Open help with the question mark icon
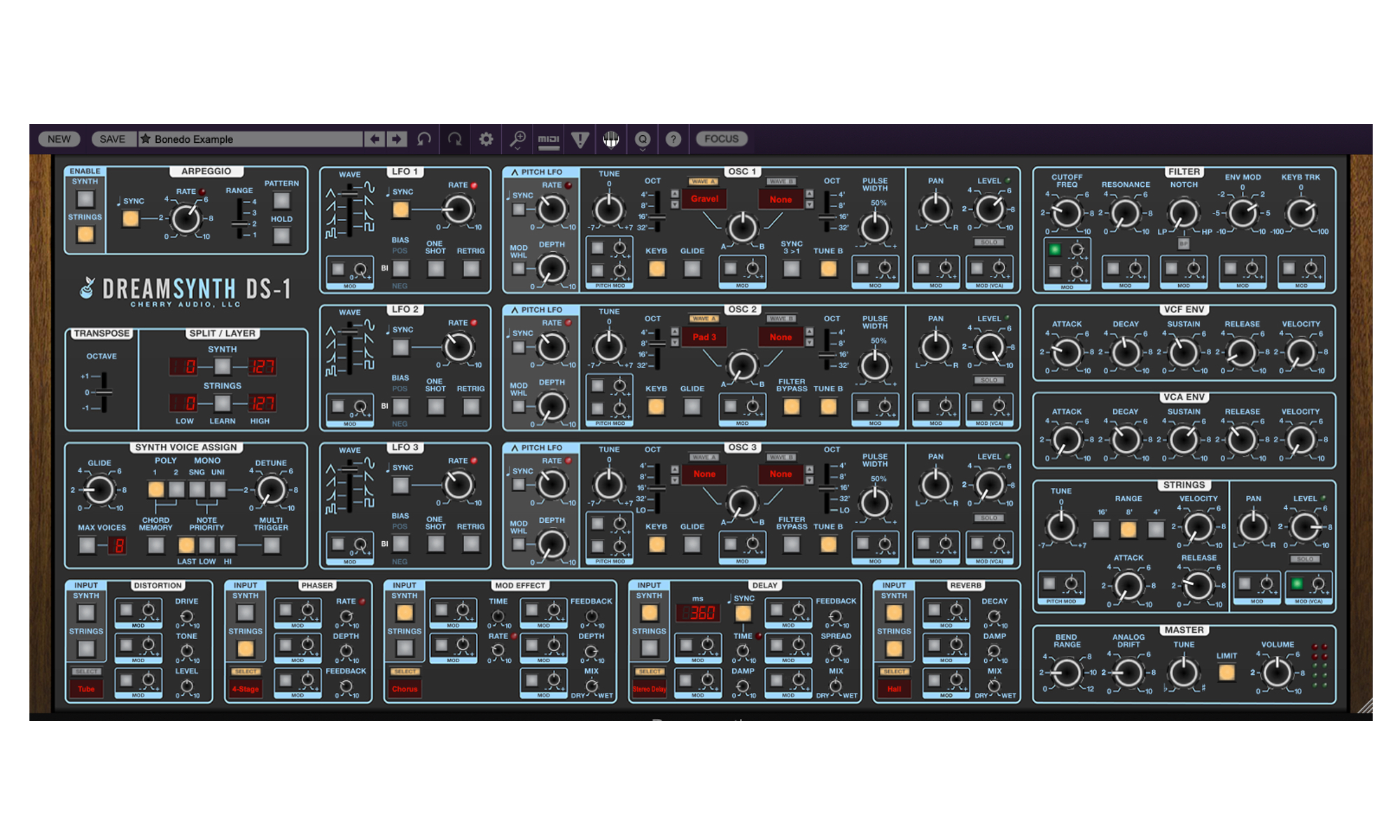The image size is (1400, 840). pyautogui.click(x=673, y=139)
